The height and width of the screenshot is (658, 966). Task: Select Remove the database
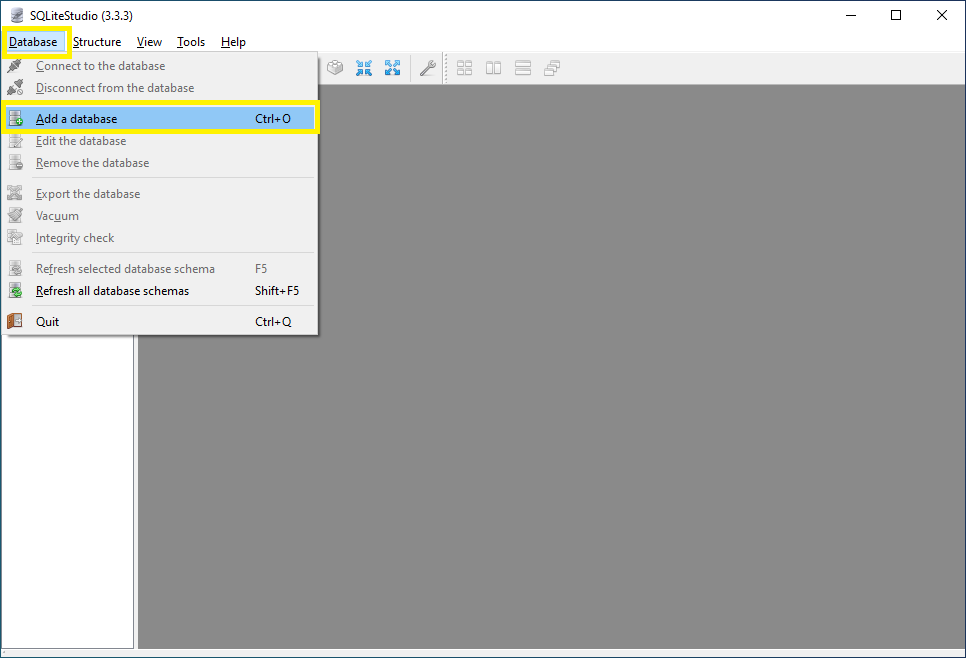(160, 163)
